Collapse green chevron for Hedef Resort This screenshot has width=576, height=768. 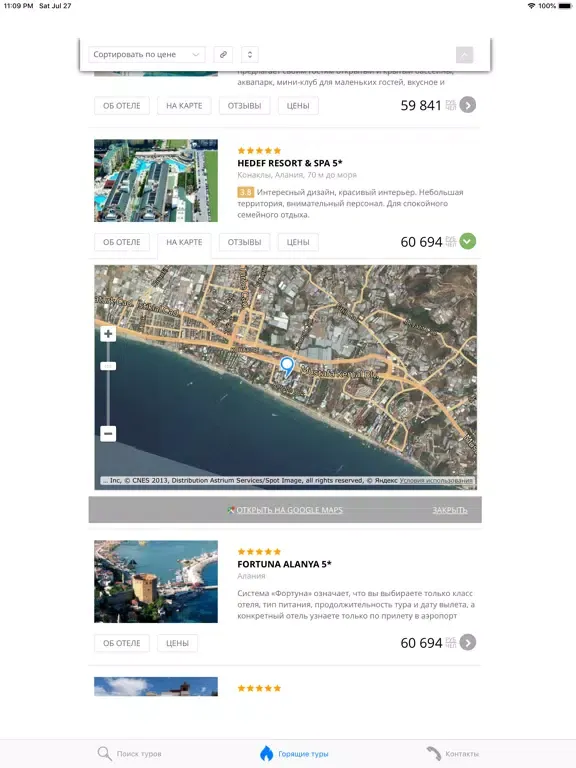[468, 241]
